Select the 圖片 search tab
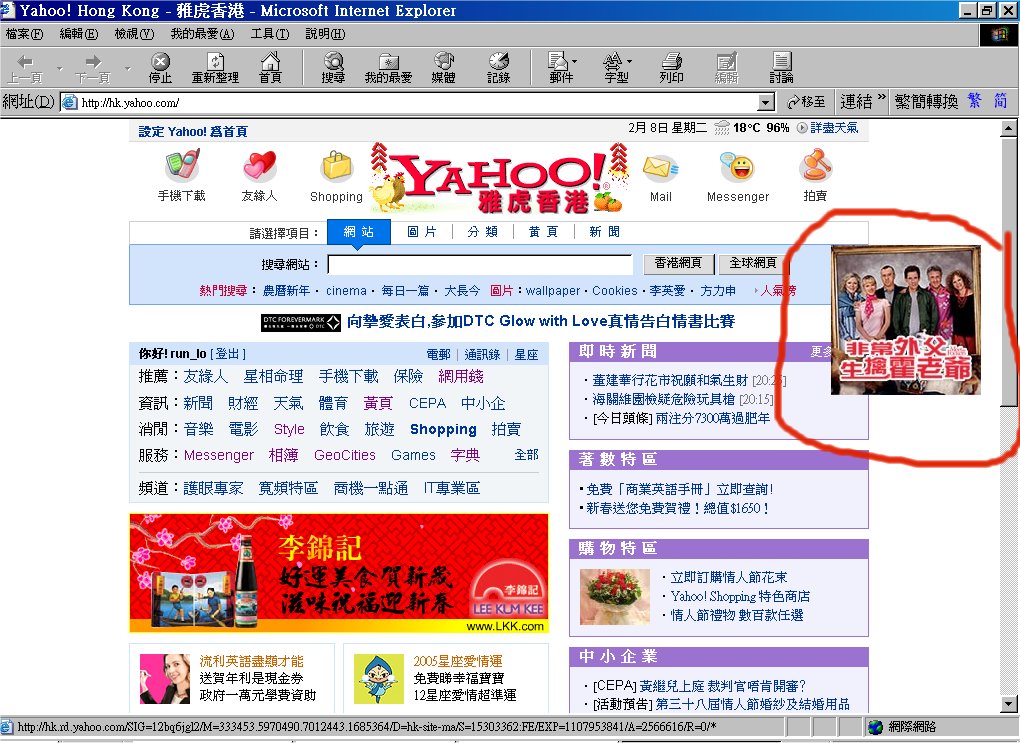This screenshot has height=743, width=1020. [x=422, y=232]
